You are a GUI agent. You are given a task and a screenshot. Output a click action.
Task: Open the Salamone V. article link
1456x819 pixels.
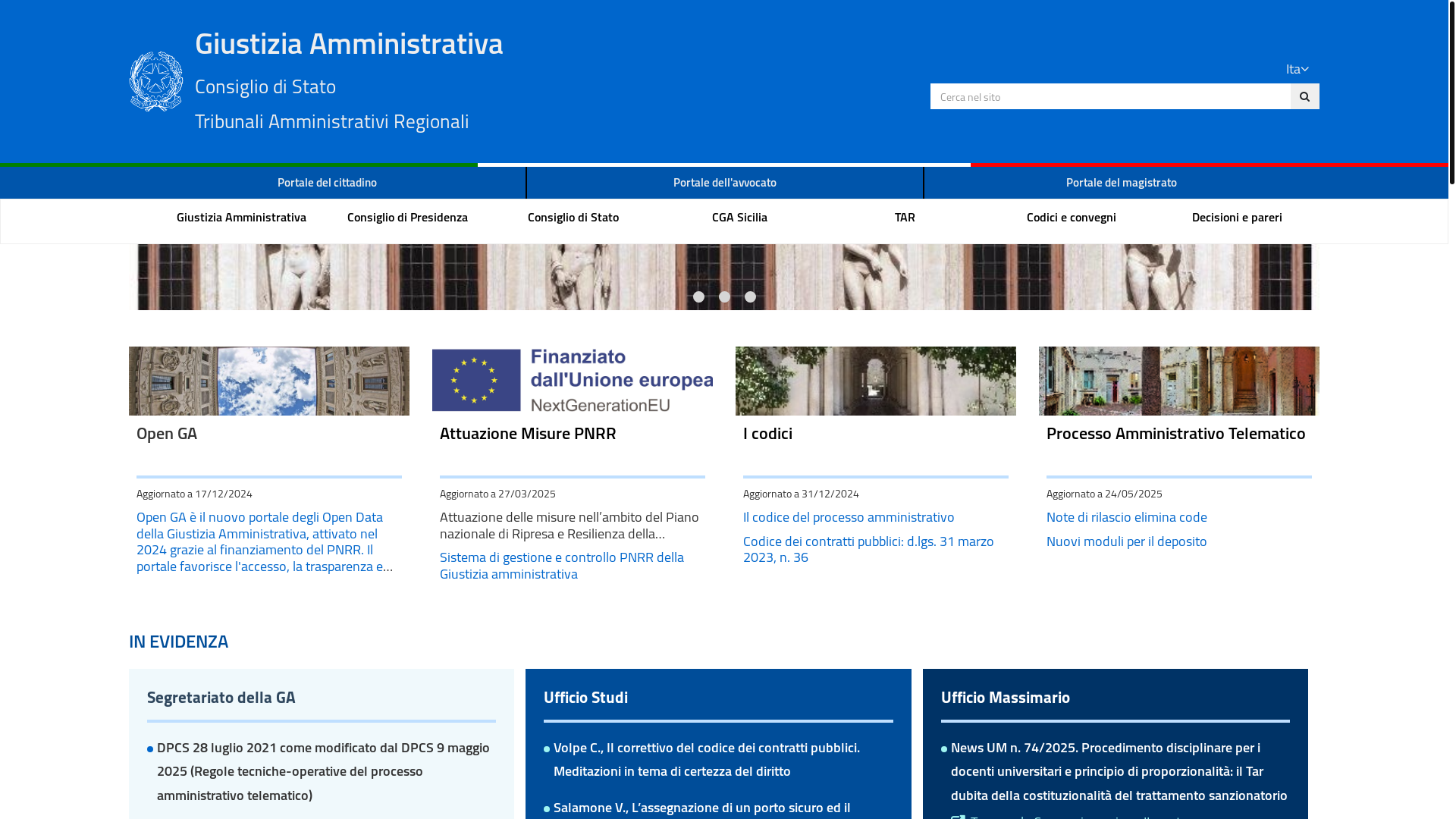[701, 808]
